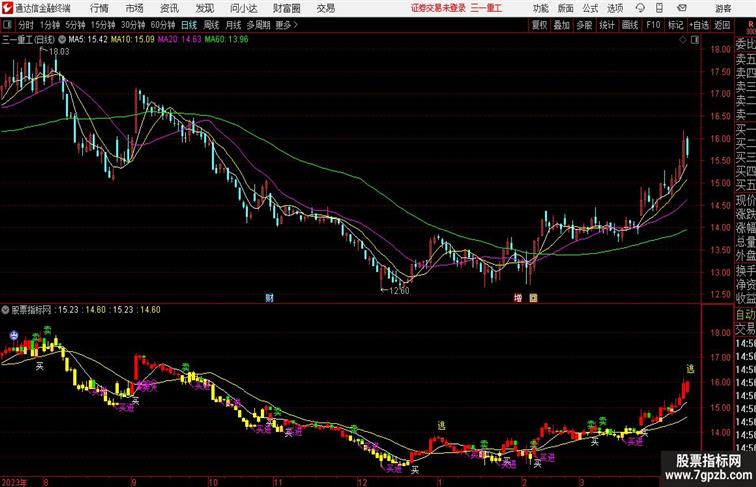Open the 画线 drawing tools

coord(630,25)
